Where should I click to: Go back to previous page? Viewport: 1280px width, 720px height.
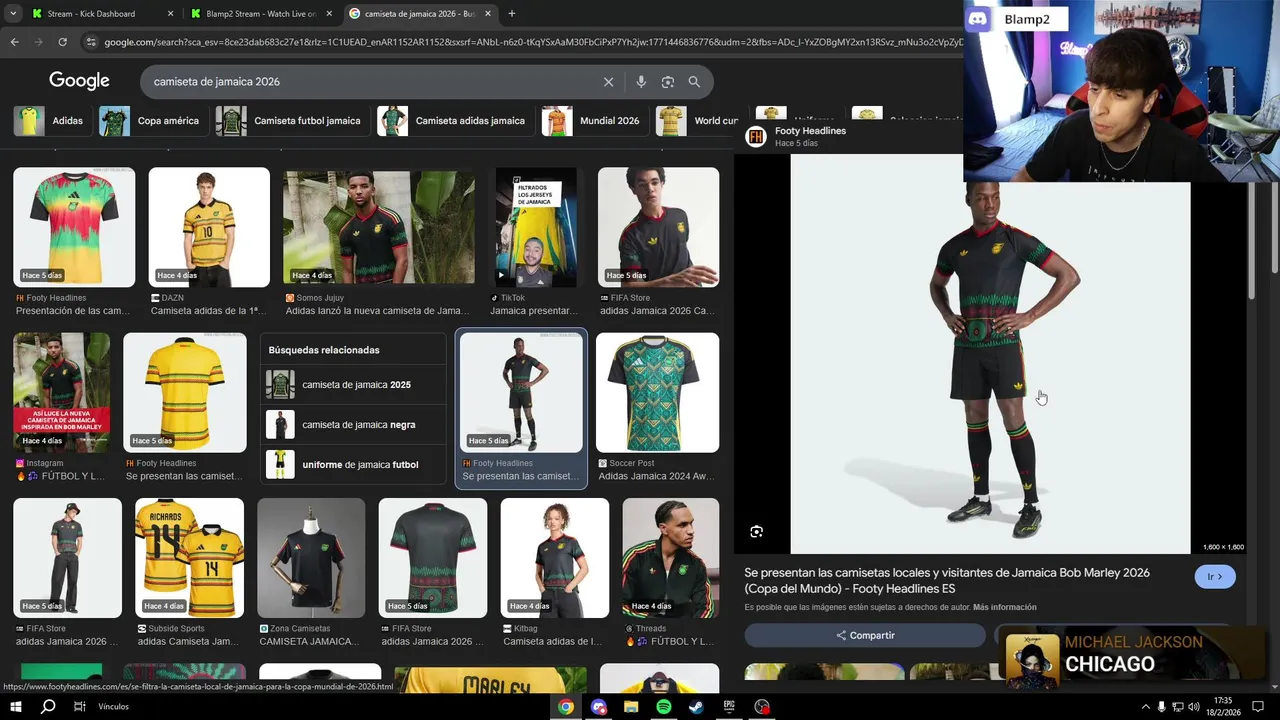(14, 42)
